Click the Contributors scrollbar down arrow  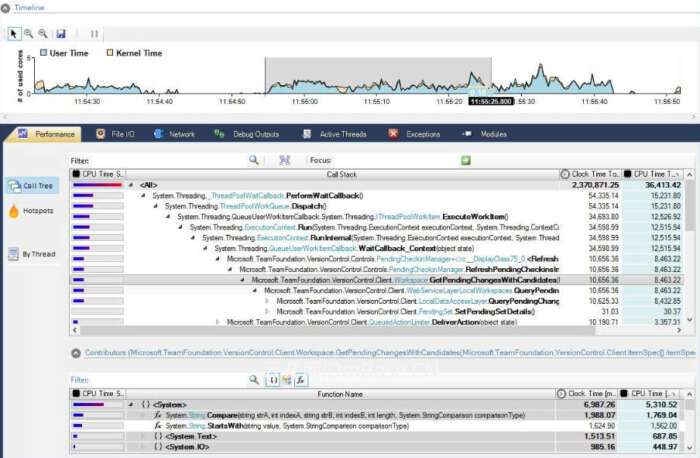coord(690,448)
